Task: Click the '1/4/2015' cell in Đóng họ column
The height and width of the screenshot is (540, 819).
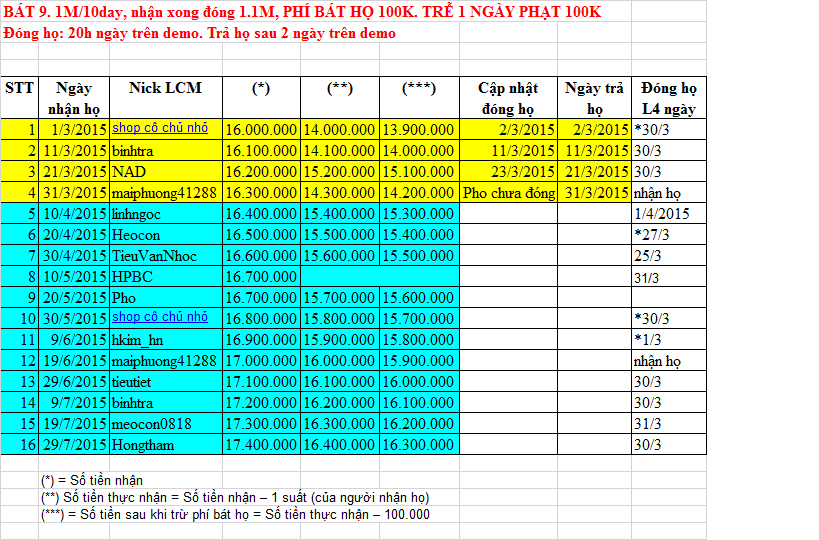Action: pyautogui.click(x=668, y=213)
